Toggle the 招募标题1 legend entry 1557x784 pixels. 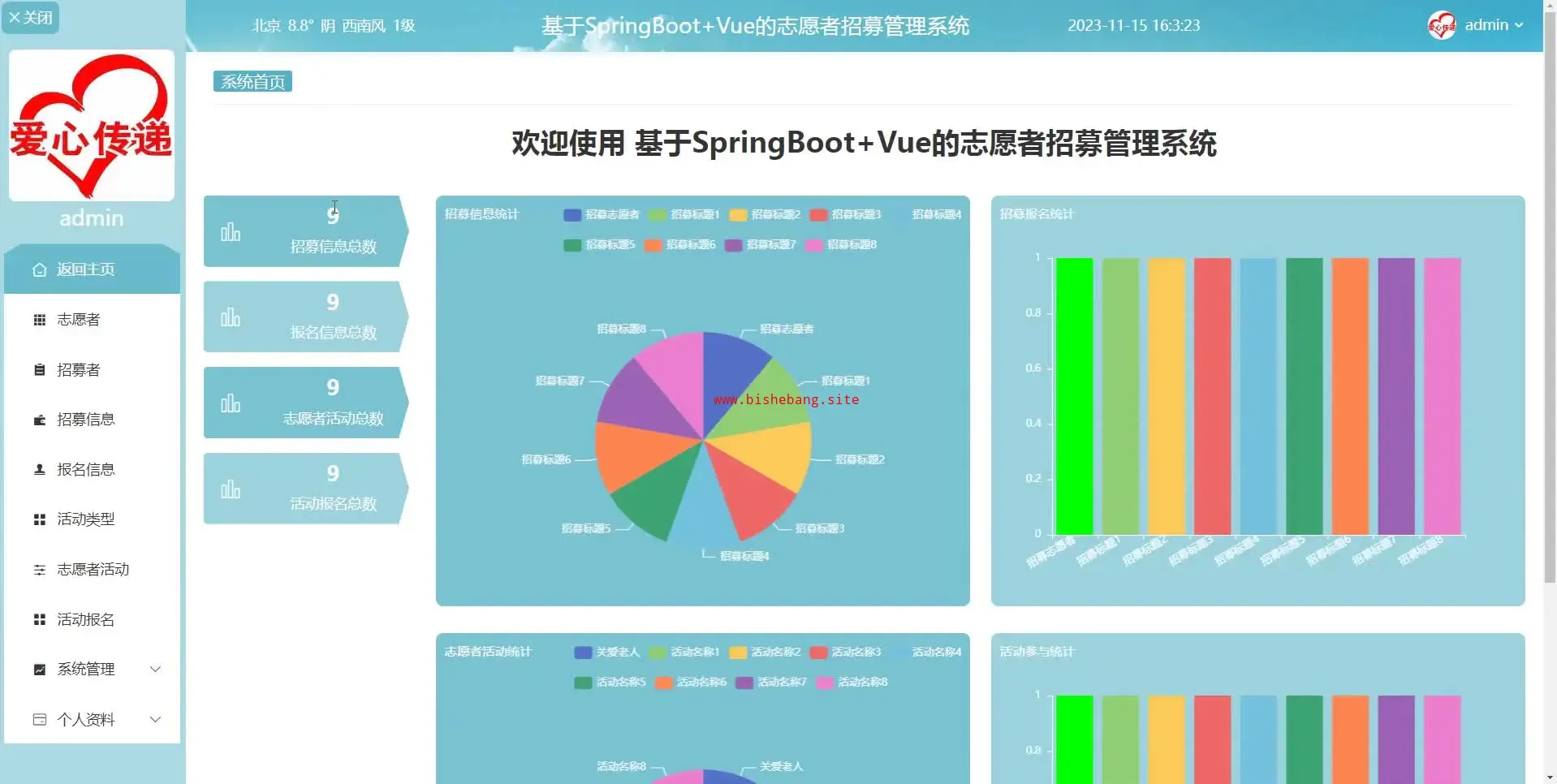click(684, 215)
